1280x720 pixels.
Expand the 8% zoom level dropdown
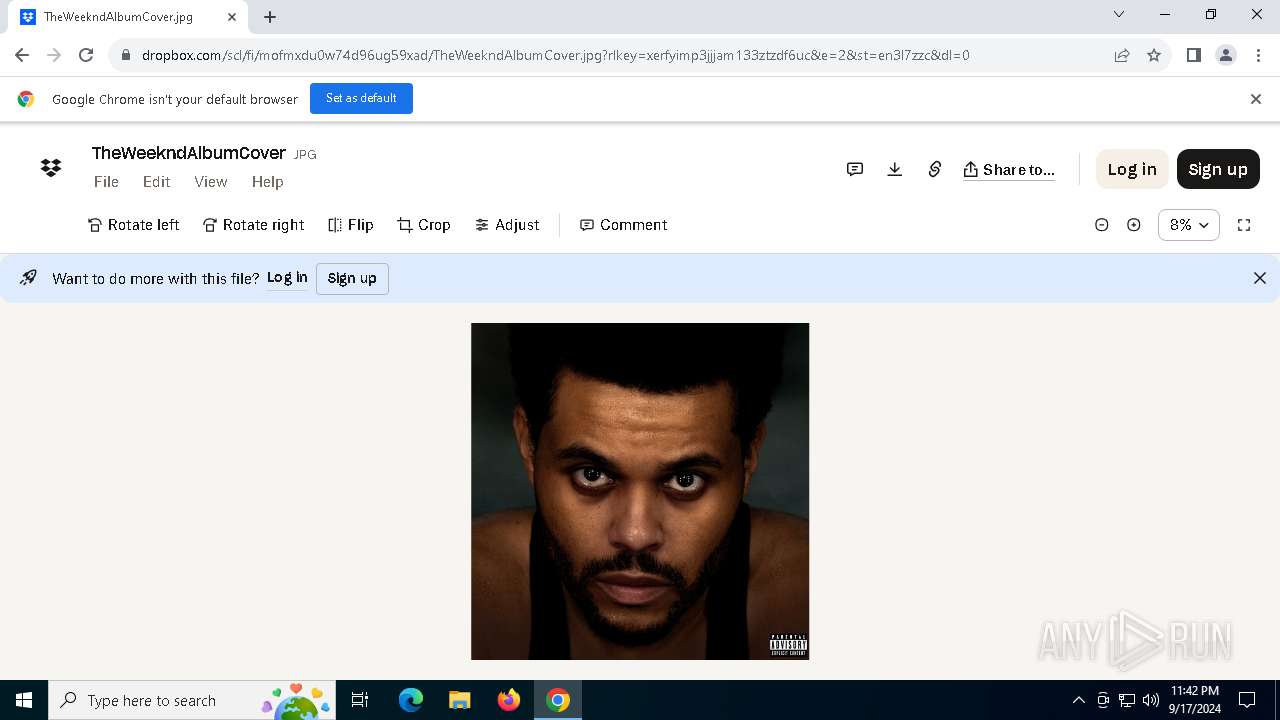1189,225
